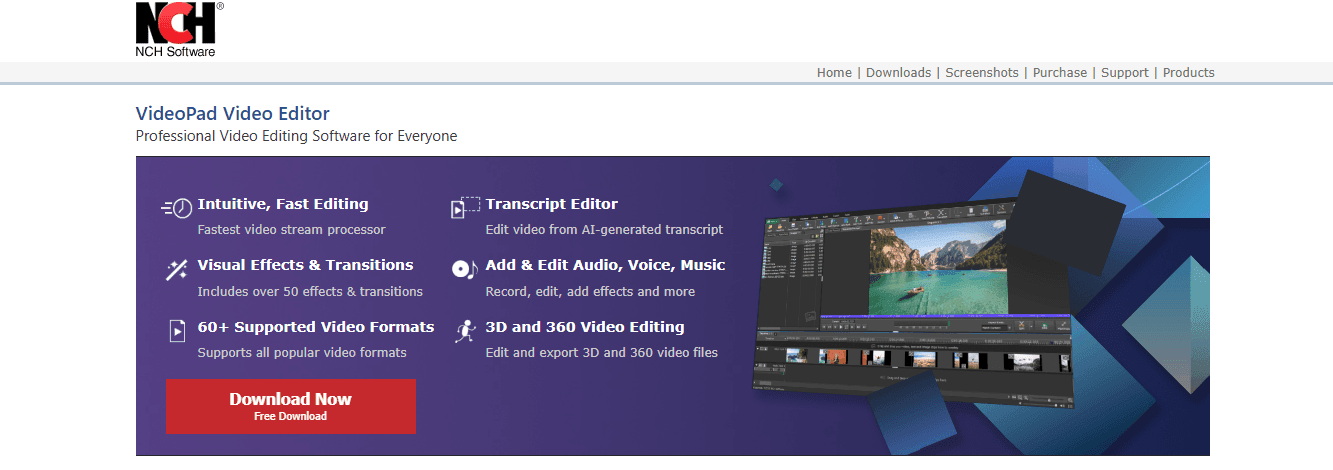This screenshot has height=470, width=1333.
Task: Click the Transcript Editor icon
Action: (465, 208)
